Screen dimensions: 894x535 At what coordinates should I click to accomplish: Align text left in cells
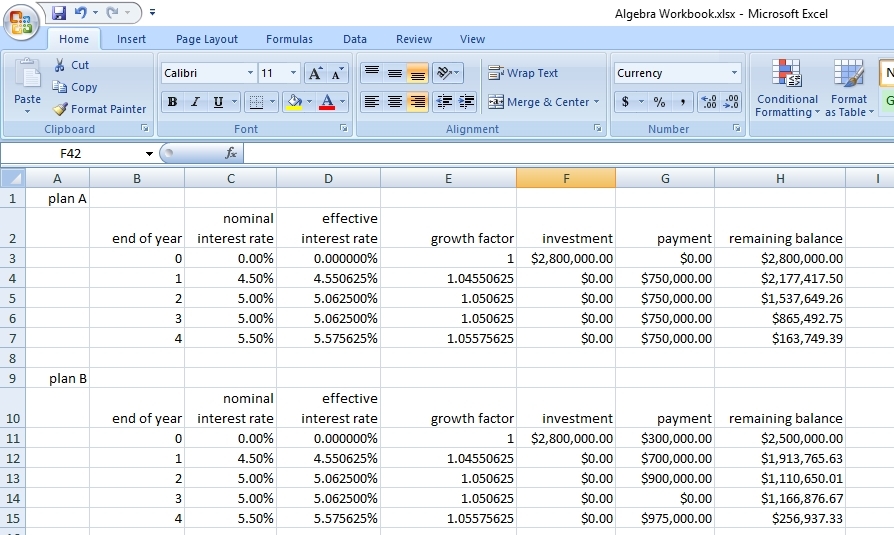tap(372, 102)
